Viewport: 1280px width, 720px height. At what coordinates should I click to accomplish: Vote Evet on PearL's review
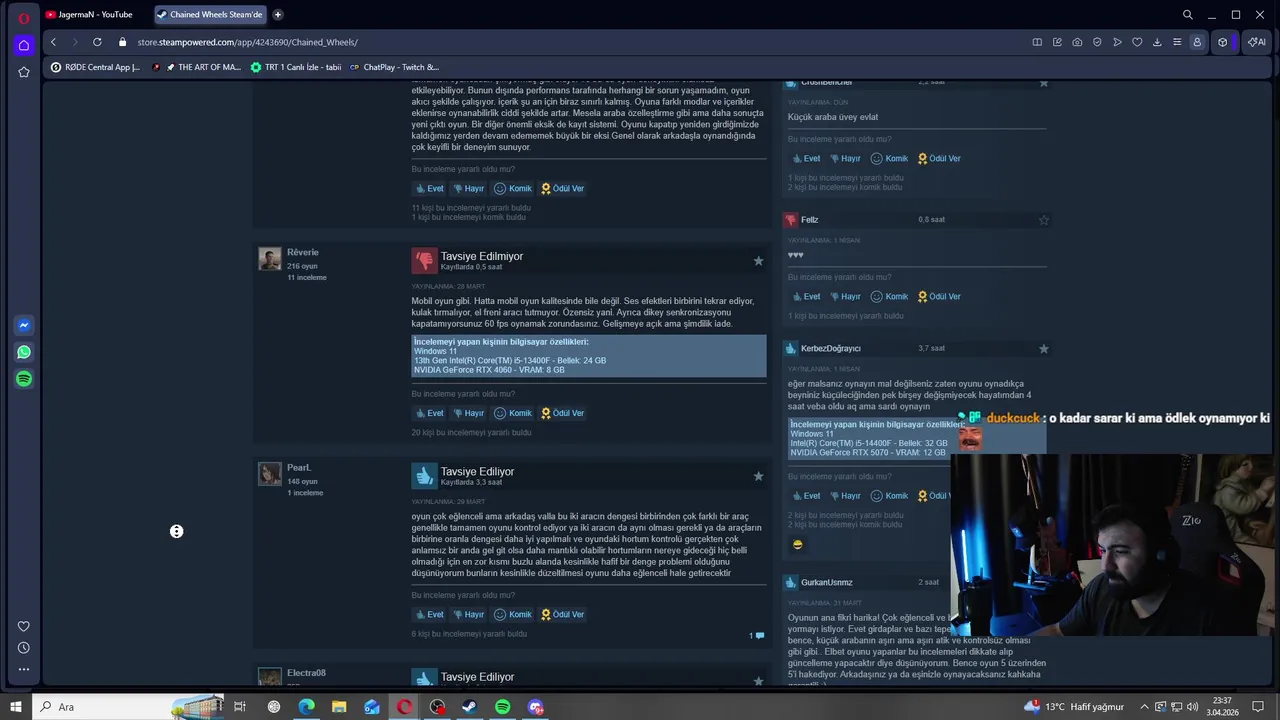coord(430,615)
